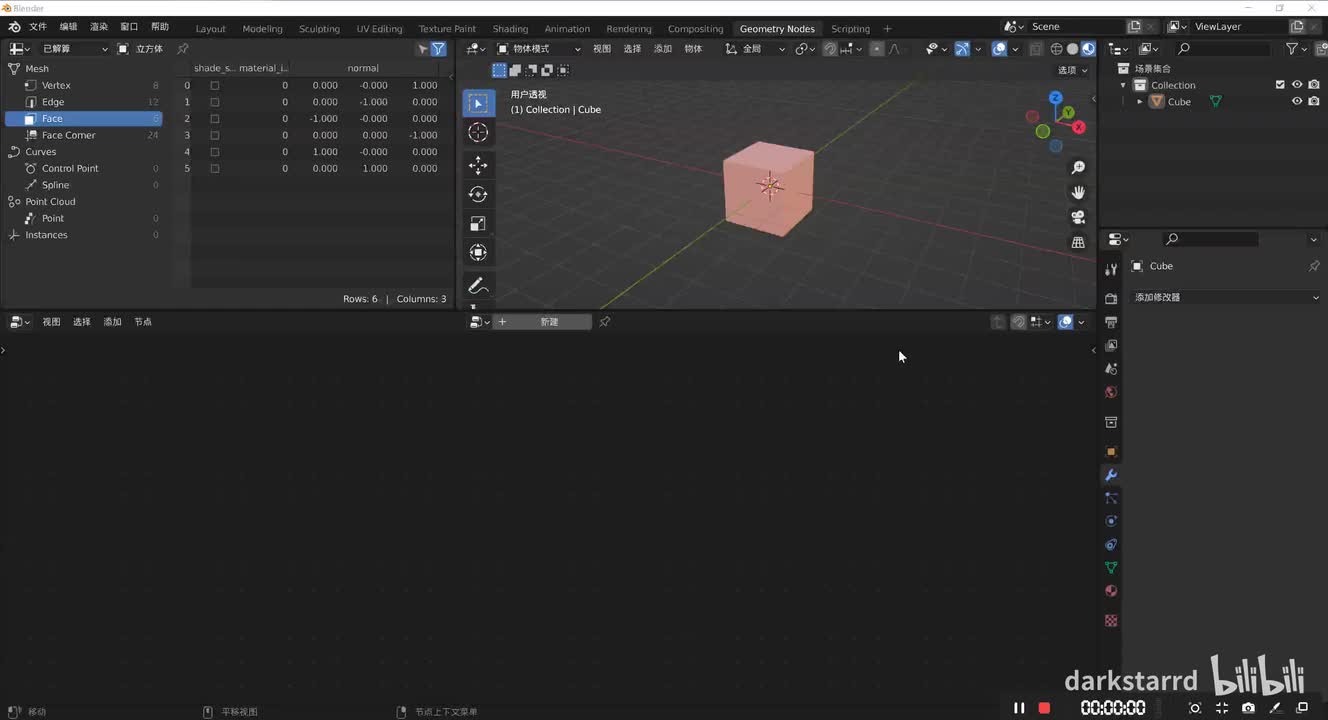
Task: Open the outliner filter dropdown
Action: pyautogui.click(x=1296, y=48)
